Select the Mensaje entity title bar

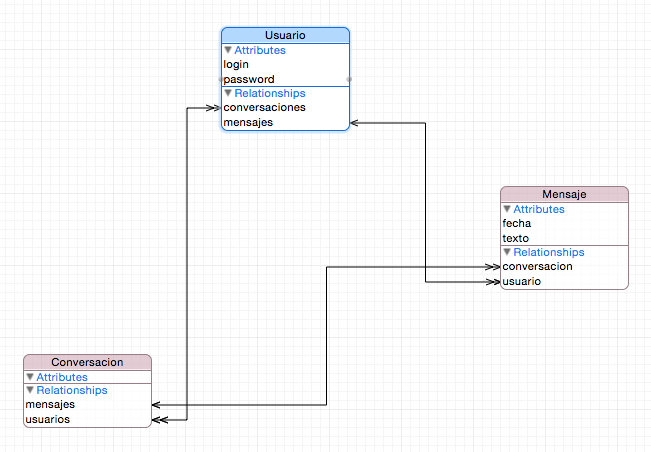click(x=564, y=194)
